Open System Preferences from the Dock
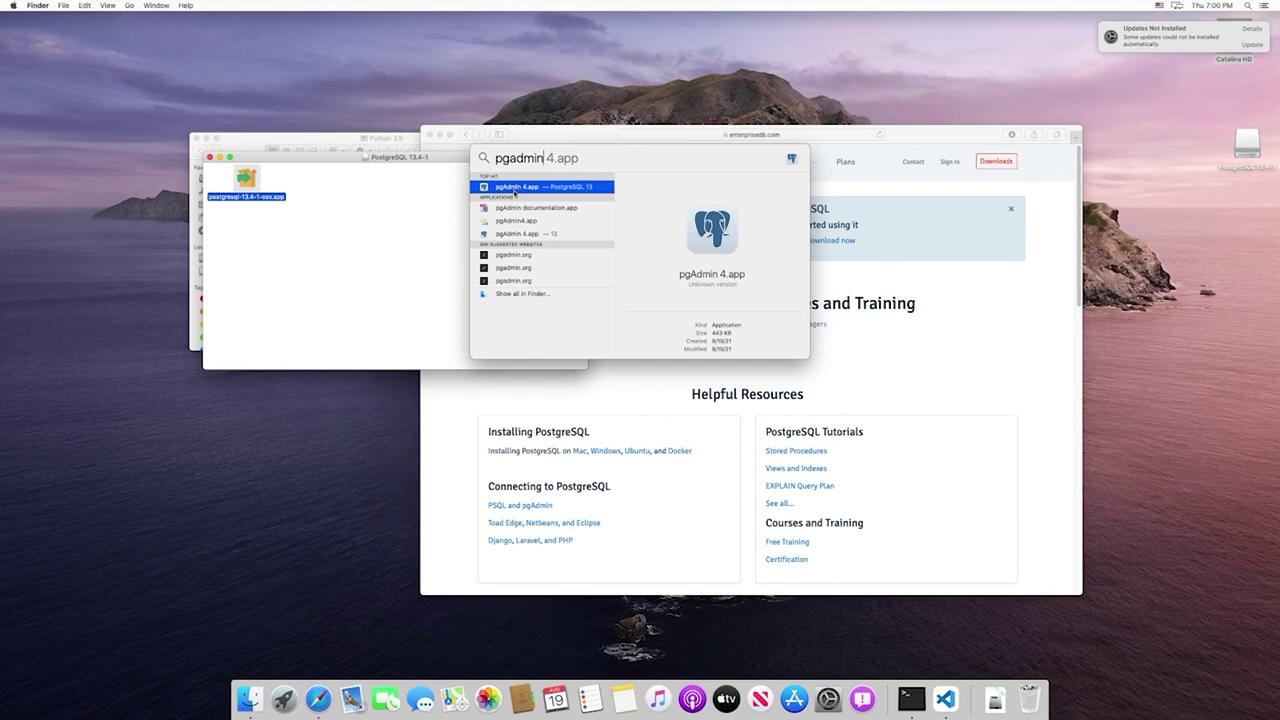The height and width of the screenshot is (720, 1280). 828,699
